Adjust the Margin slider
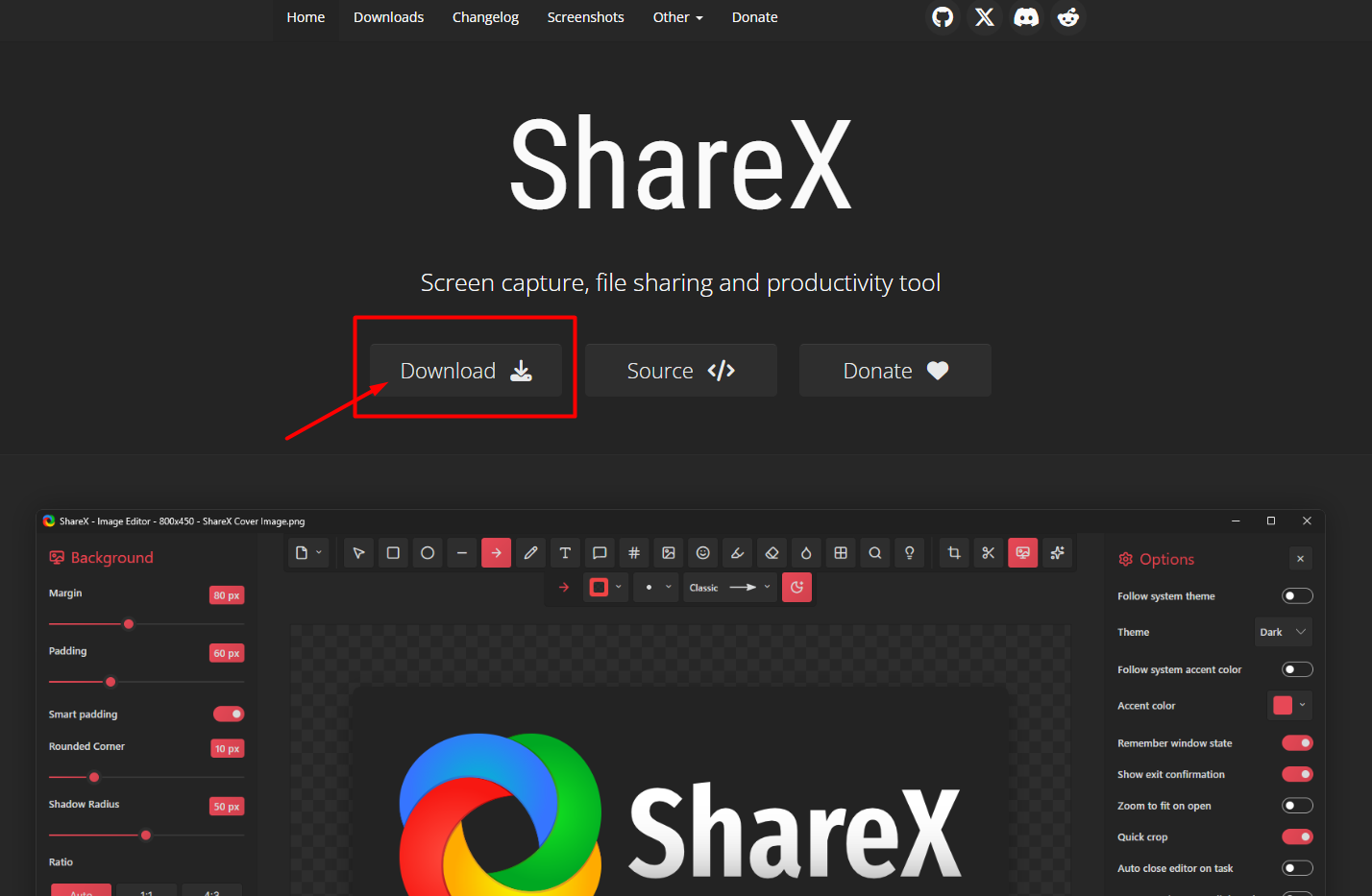 [146, 624]
